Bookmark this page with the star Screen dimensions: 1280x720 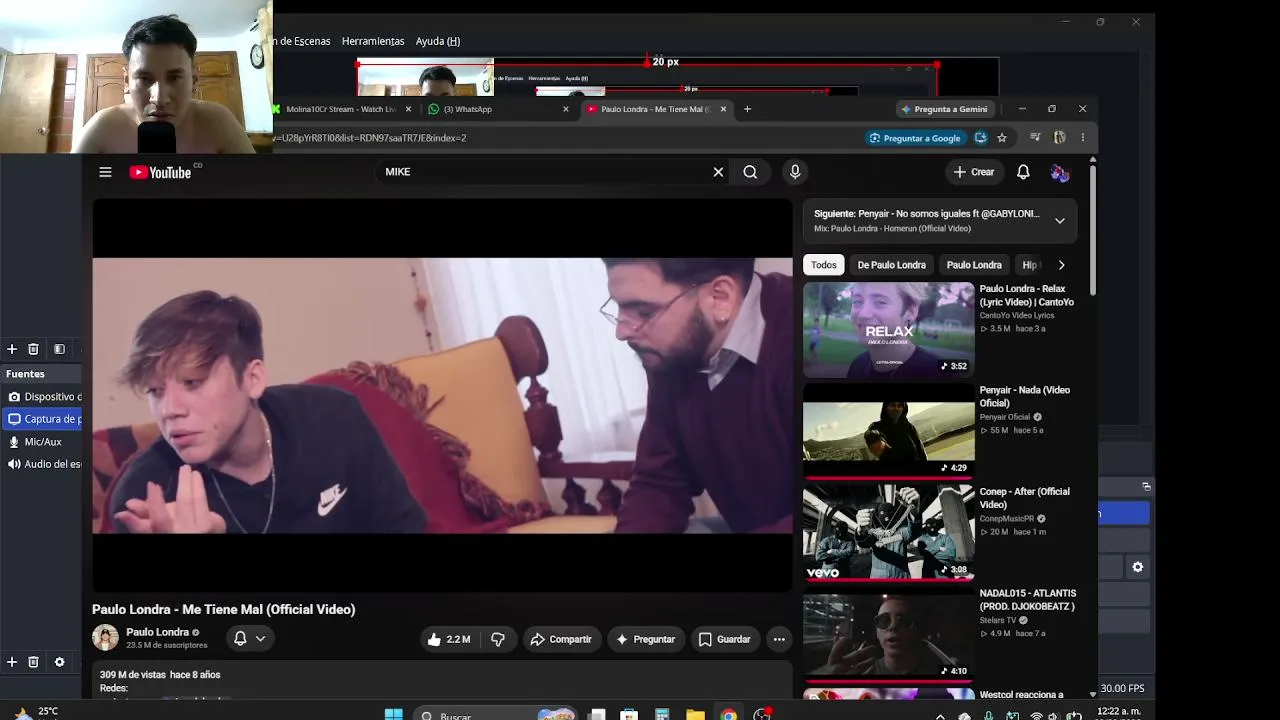[1002, 138]
